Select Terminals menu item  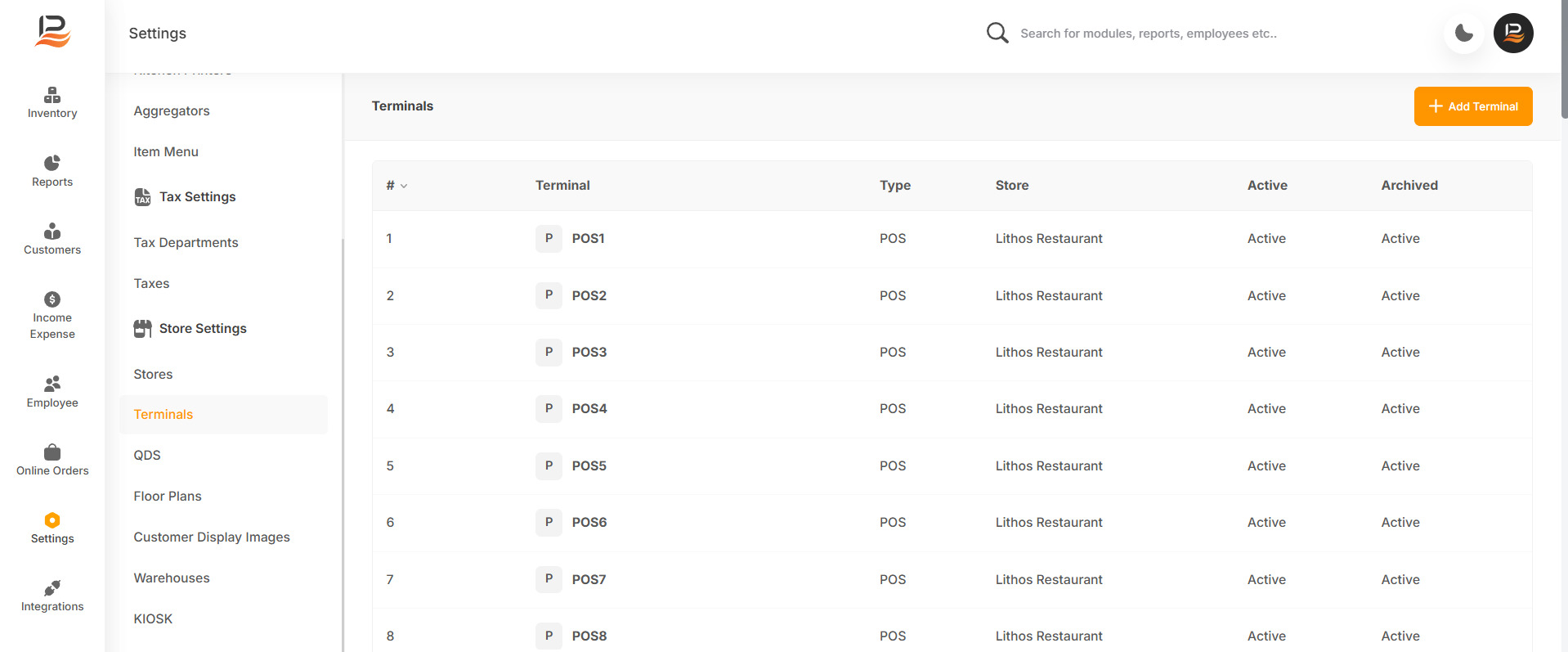pyautogui.click(x=223, y=415)
